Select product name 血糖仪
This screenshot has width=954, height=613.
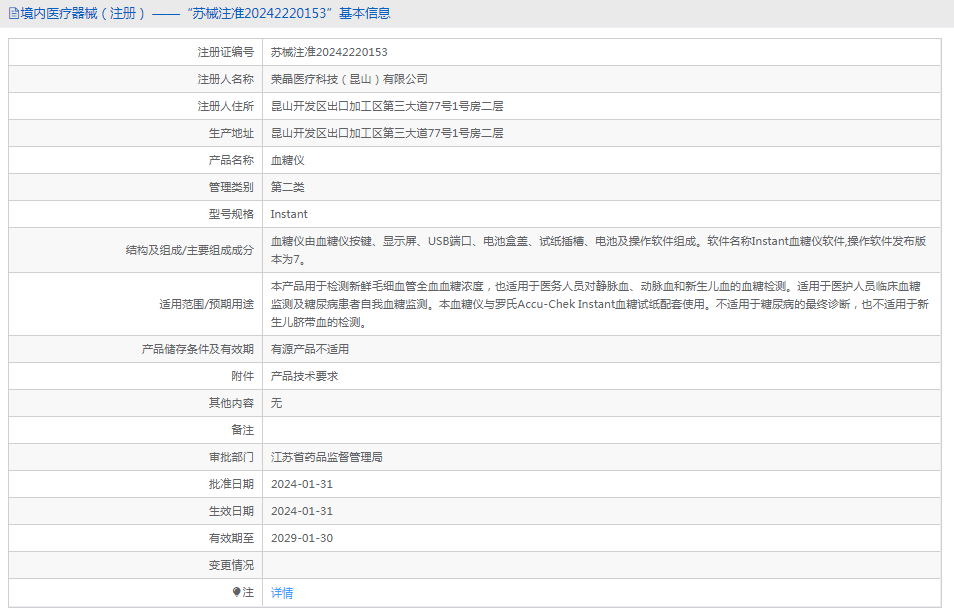click(x=288, y=161)
